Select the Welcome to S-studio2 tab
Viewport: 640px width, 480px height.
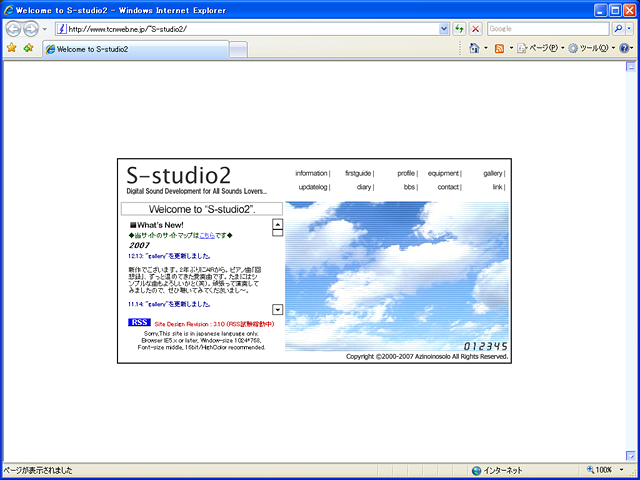135,49
